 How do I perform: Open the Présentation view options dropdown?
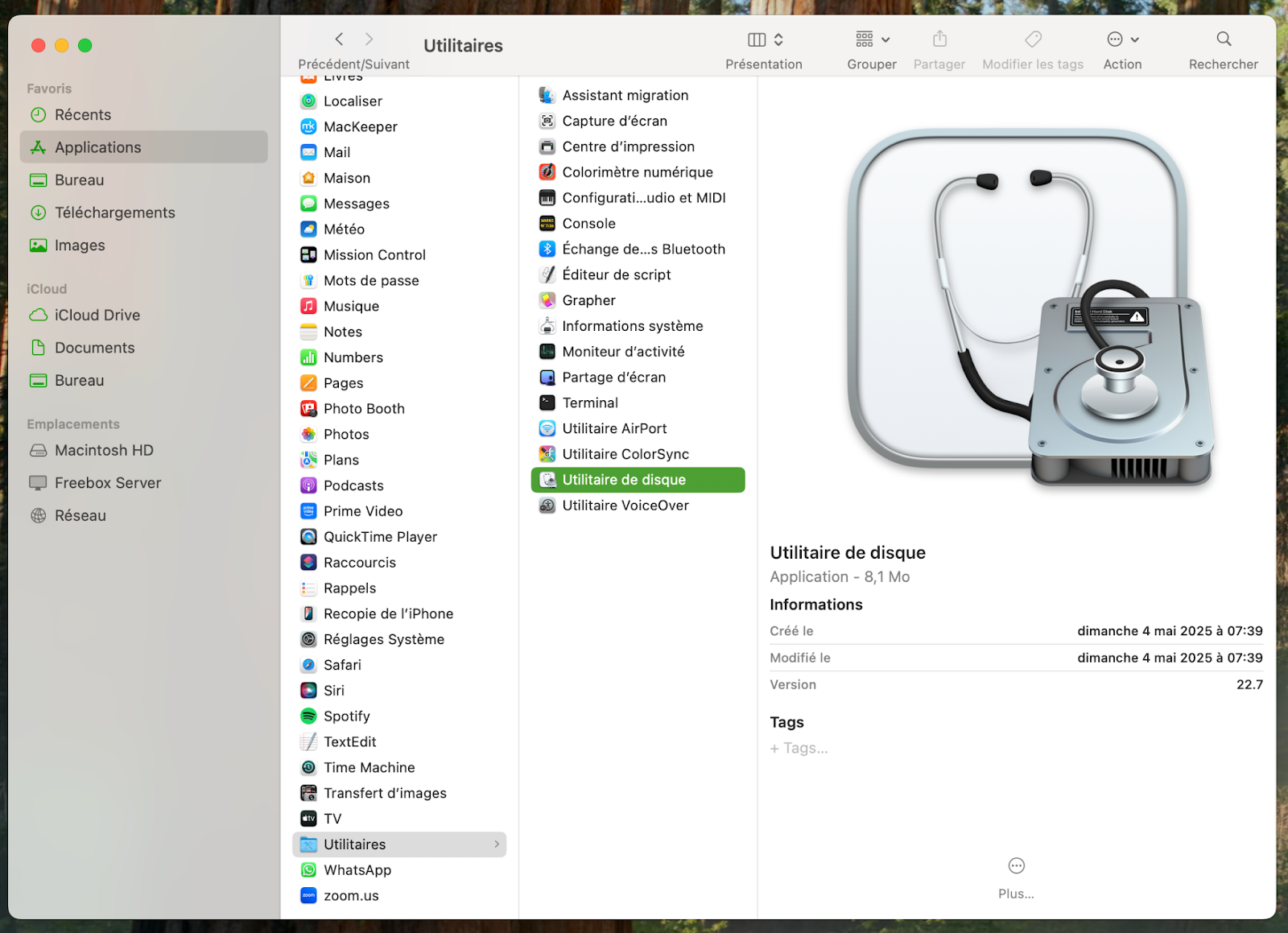(x=763, y=39)
